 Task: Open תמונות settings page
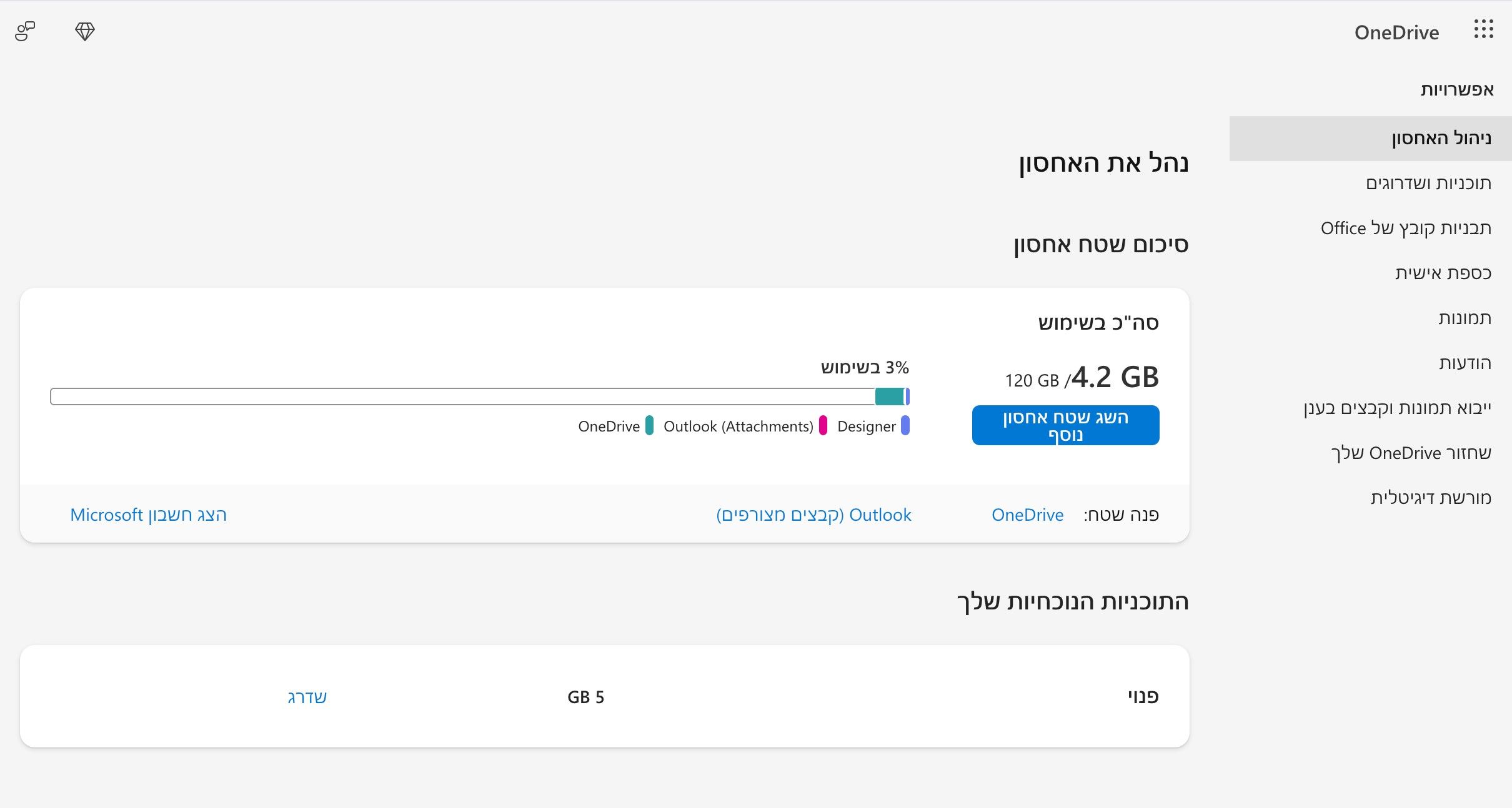click(1465, 318)
